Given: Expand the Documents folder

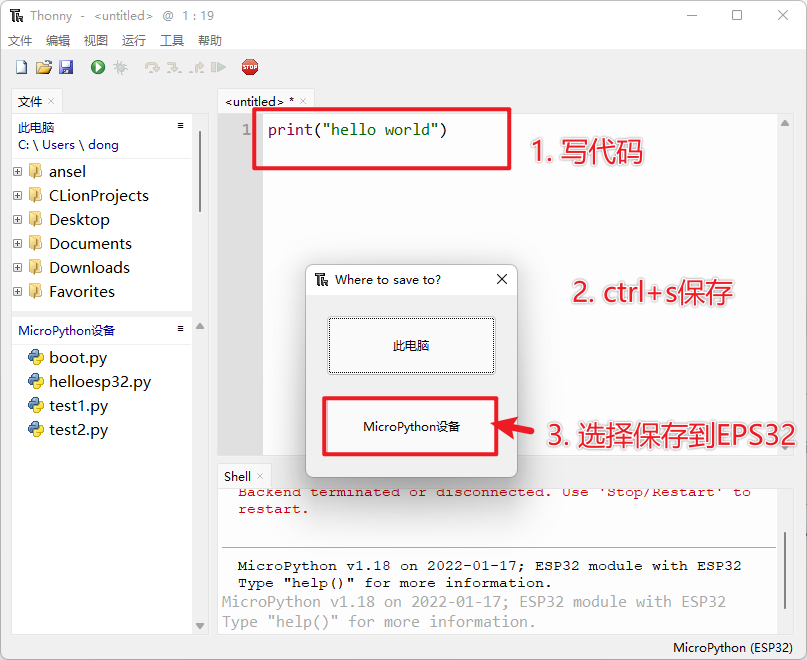Looking at the screenshot, I should point(17,244).
